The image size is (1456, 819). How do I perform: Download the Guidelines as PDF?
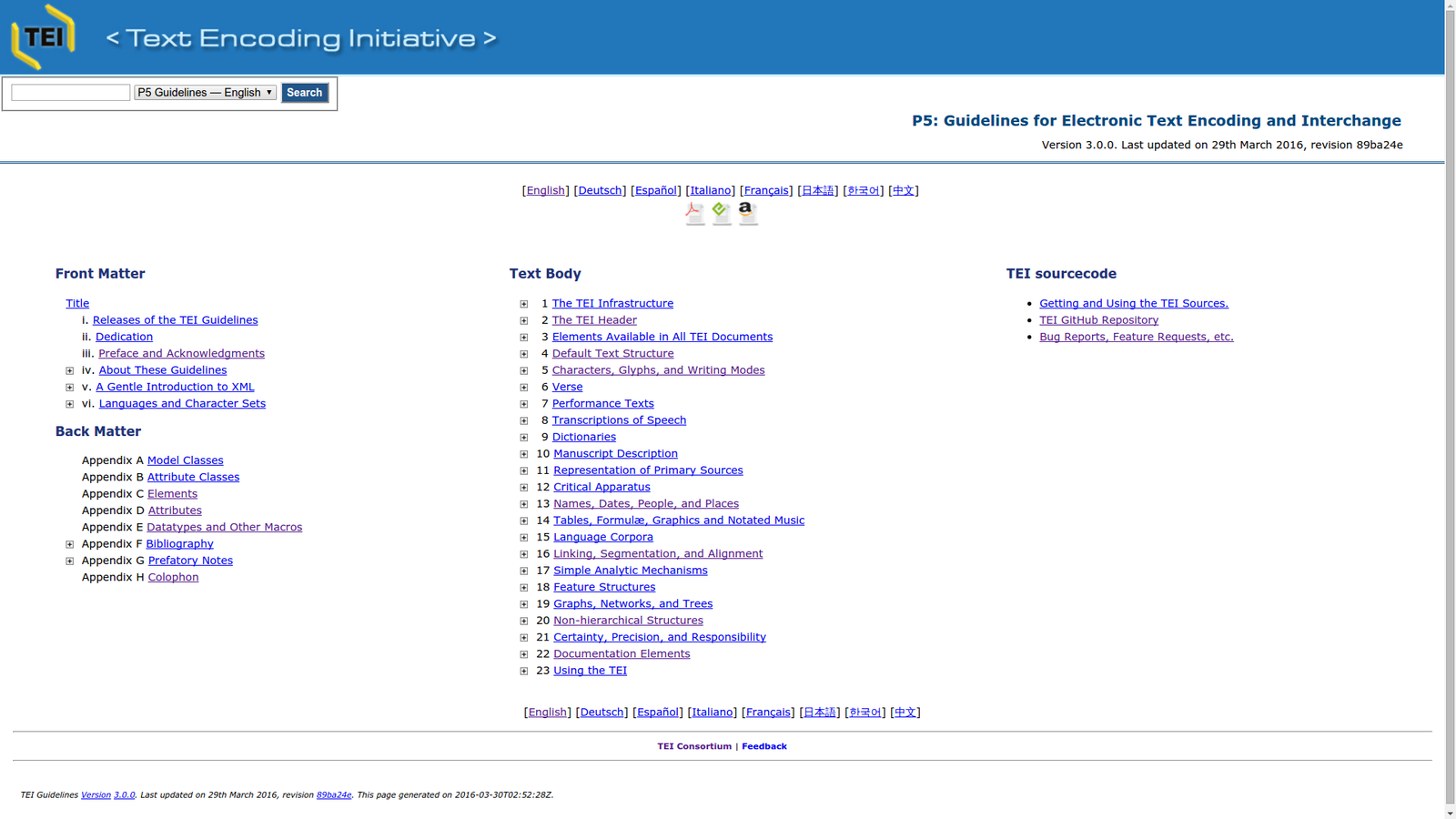click(694, 214)
